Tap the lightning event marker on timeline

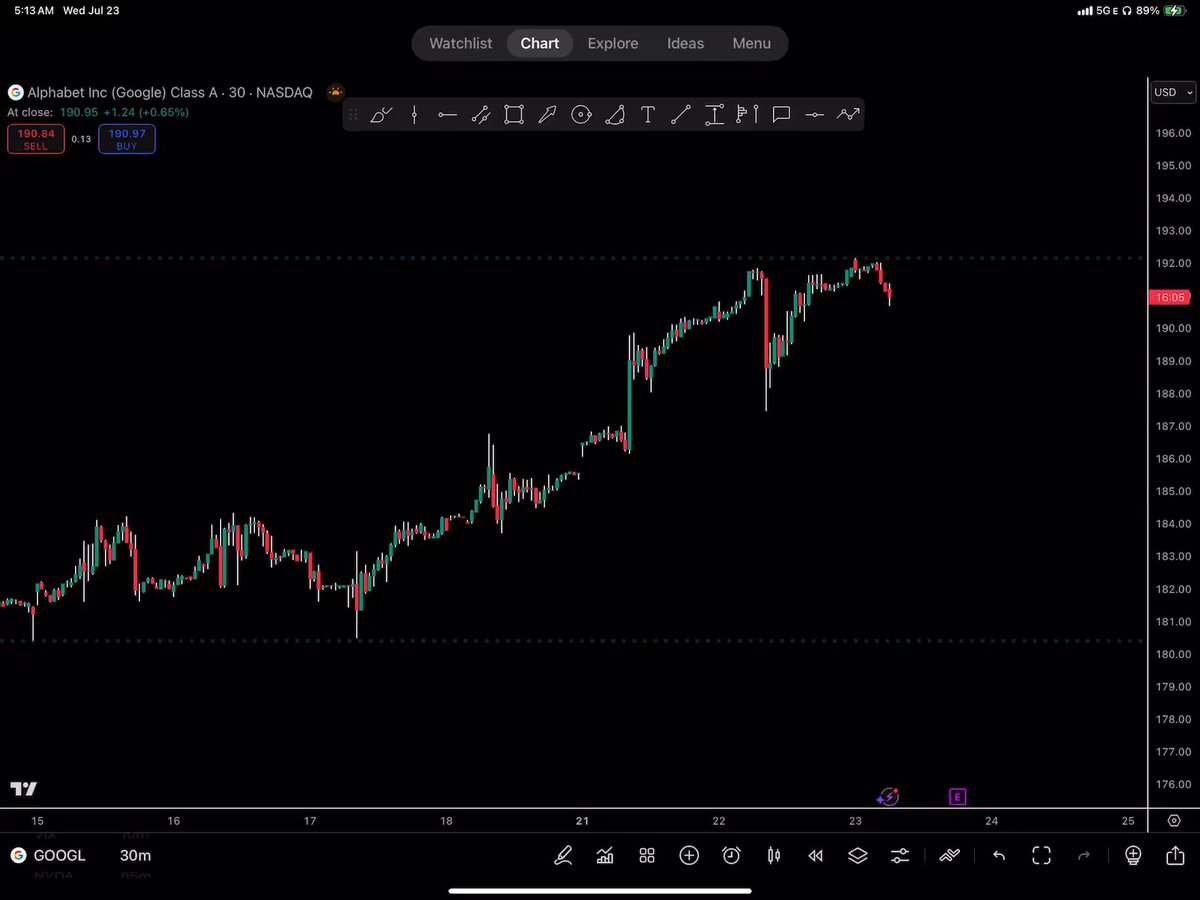click(888, 797)
